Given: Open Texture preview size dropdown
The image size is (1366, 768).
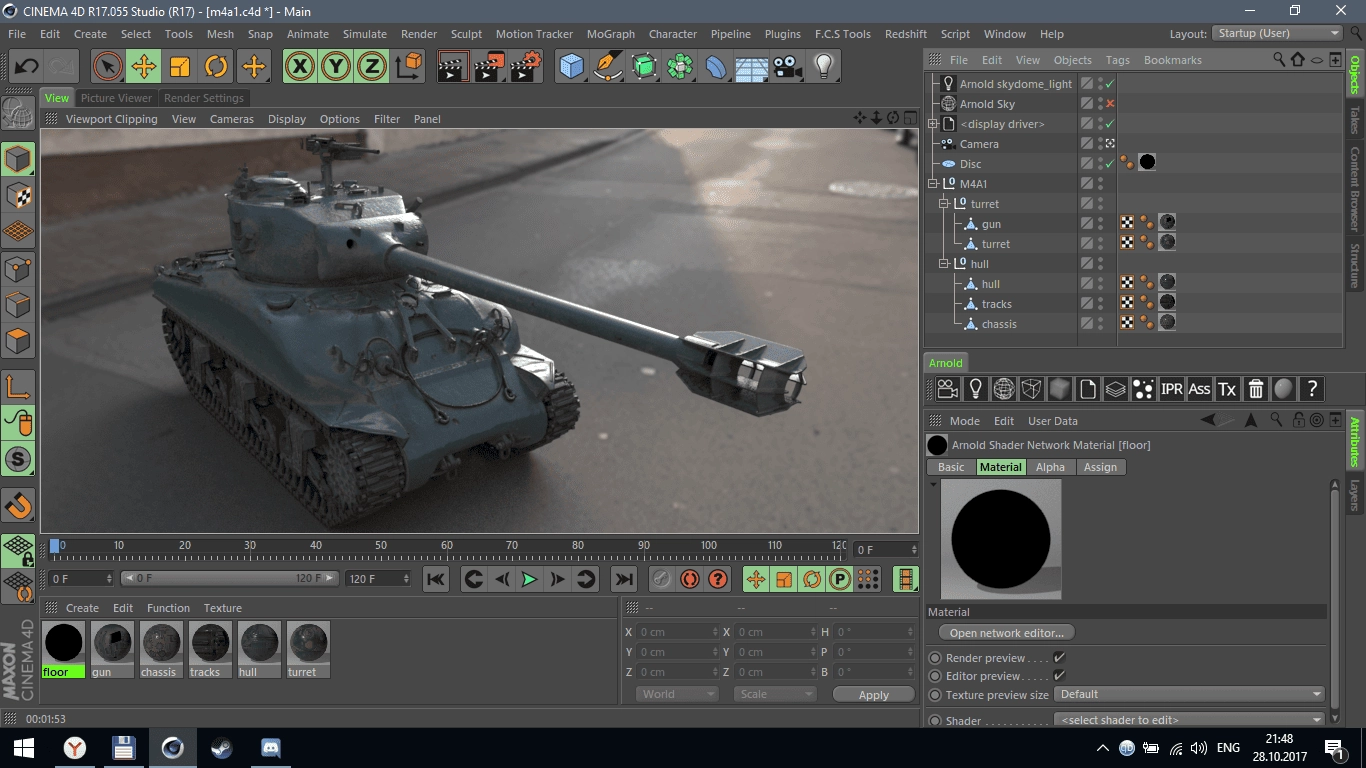Looking at the screenshot, I should point(1190,694).
